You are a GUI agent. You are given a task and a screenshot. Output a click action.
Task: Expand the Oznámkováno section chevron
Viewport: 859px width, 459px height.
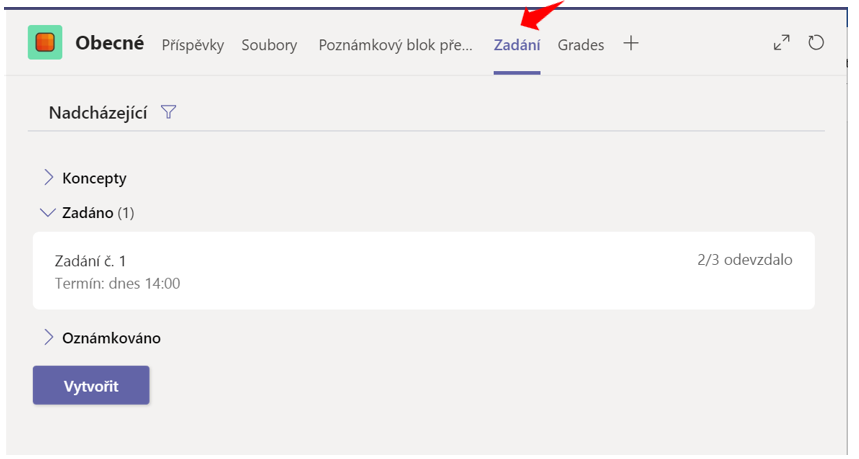49,337
